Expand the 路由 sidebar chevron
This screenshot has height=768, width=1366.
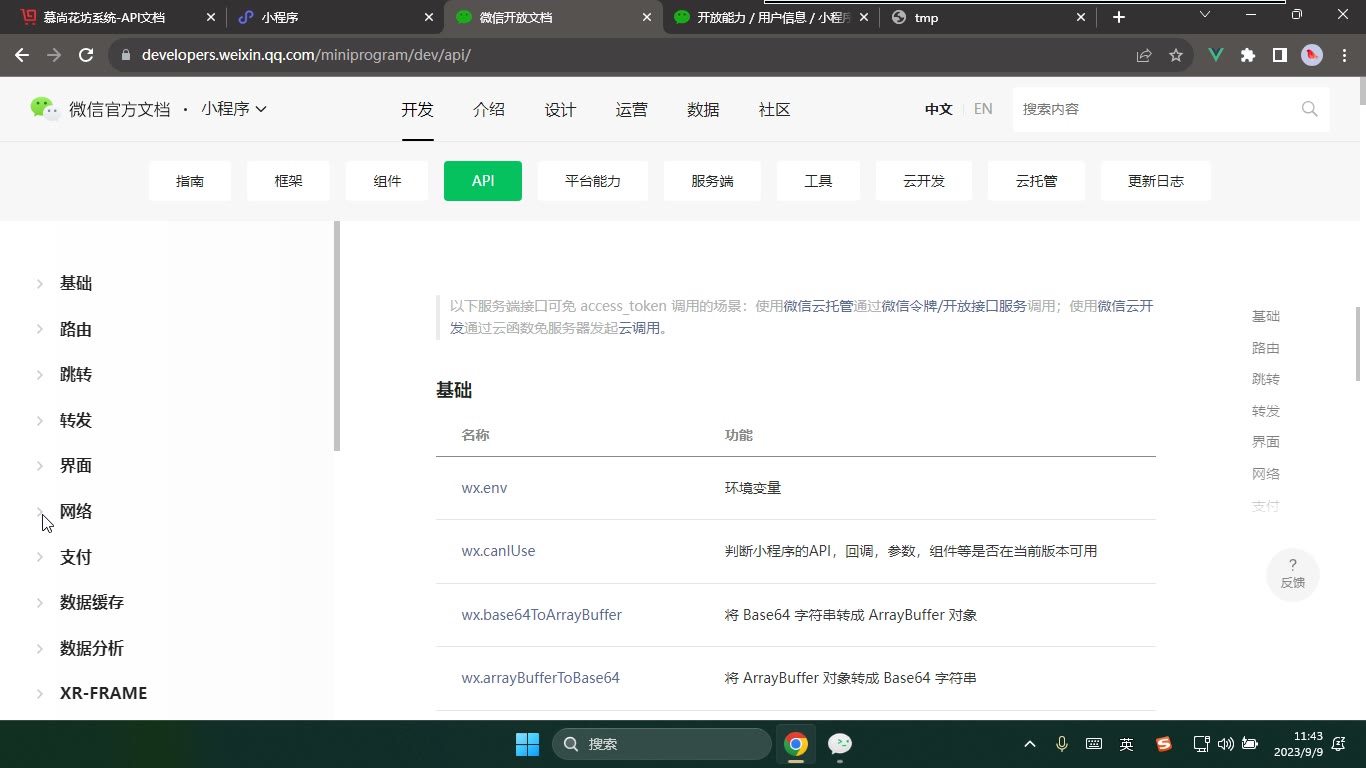coord(40,329)
